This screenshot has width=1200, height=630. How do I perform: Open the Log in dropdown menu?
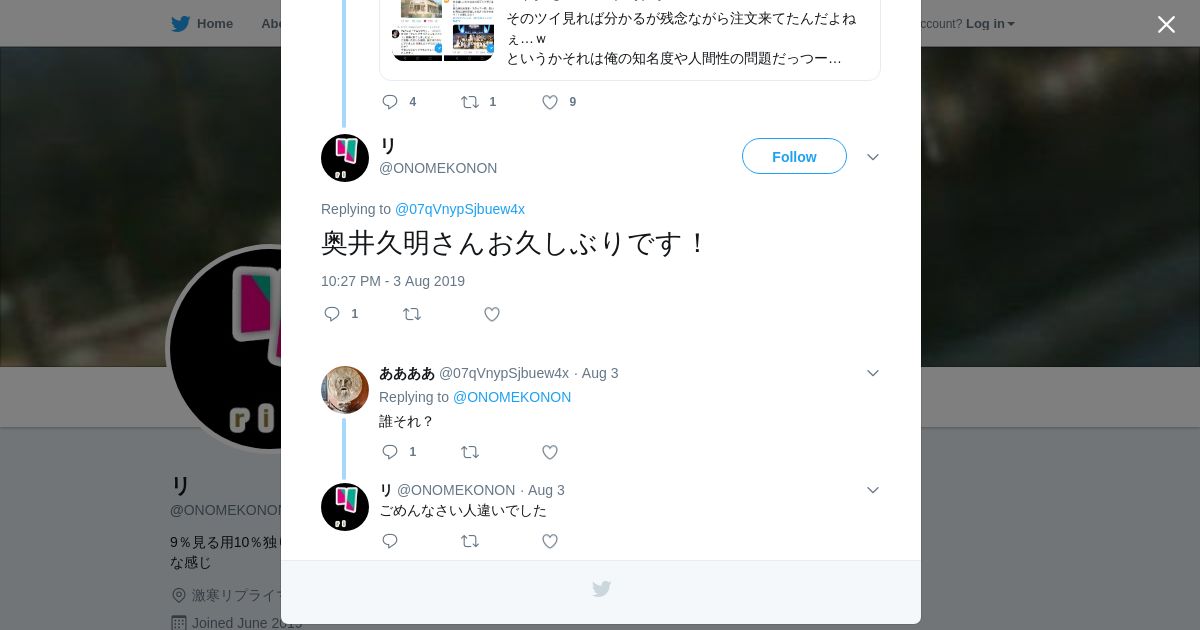[x=990, y=24]
